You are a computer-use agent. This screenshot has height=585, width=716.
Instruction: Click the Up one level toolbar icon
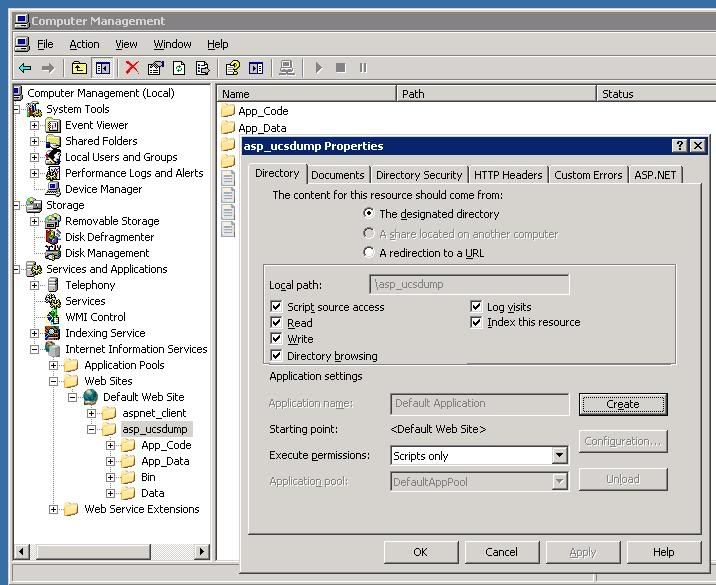[79, 69]
